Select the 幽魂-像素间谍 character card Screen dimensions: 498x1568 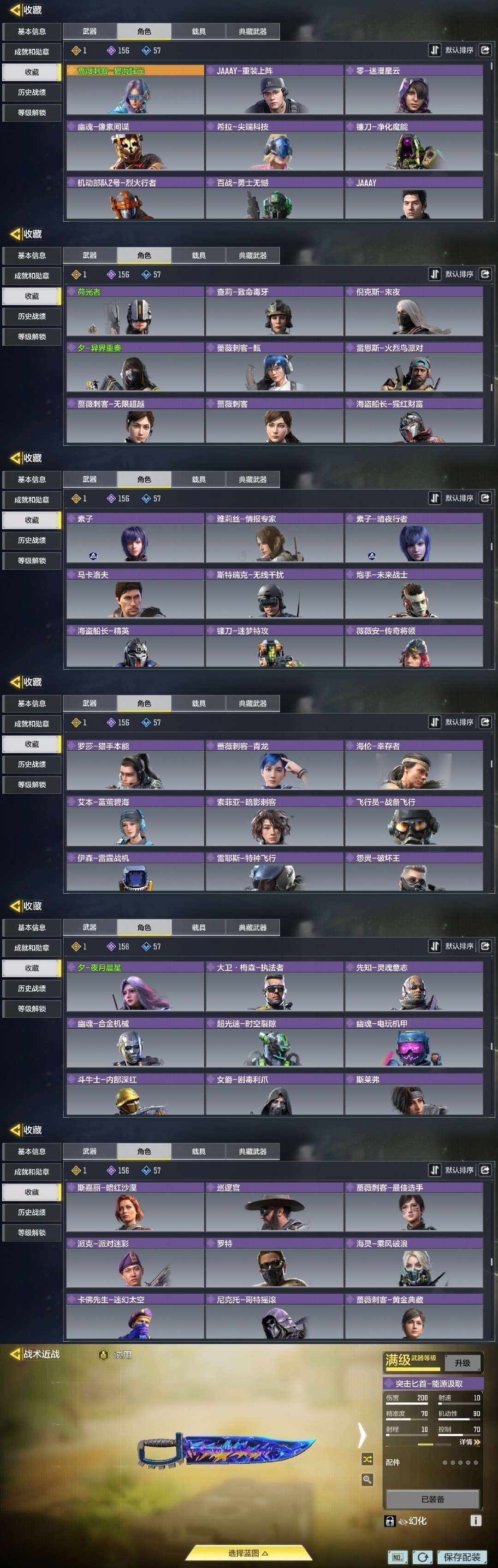point(135,146)
